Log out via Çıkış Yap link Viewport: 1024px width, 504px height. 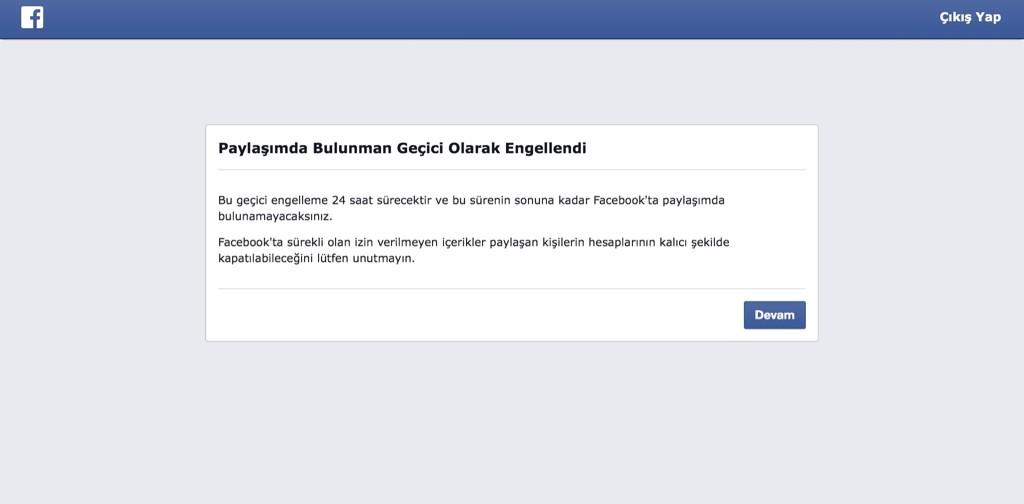[970, 18]
